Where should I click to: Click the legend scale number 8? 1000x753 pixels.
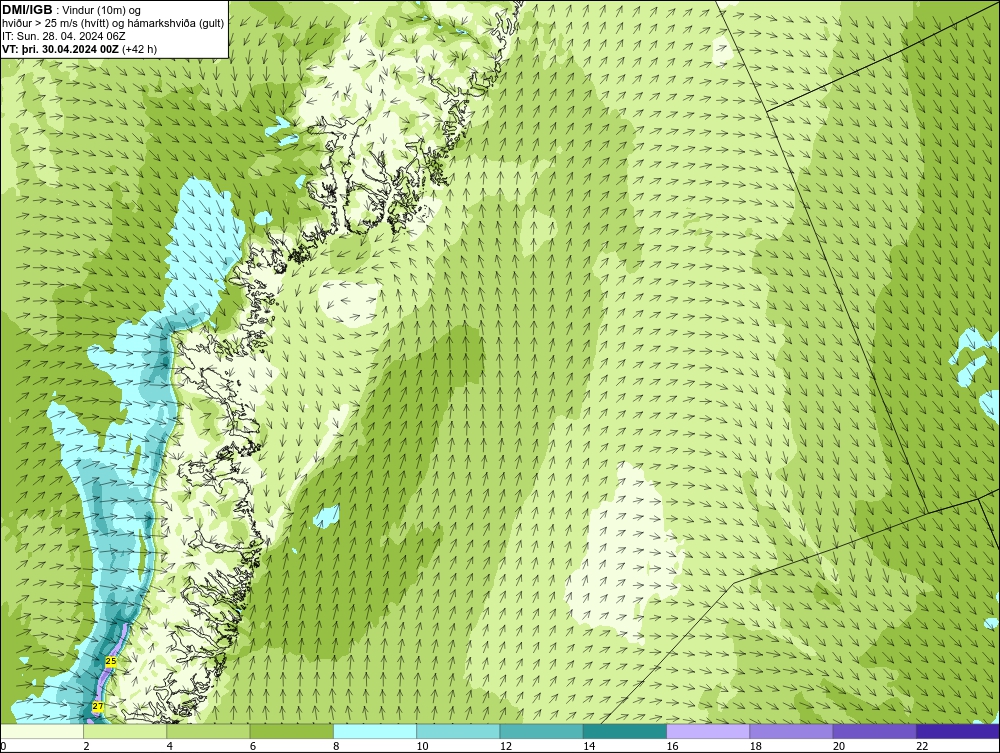(x=337, y=746)
